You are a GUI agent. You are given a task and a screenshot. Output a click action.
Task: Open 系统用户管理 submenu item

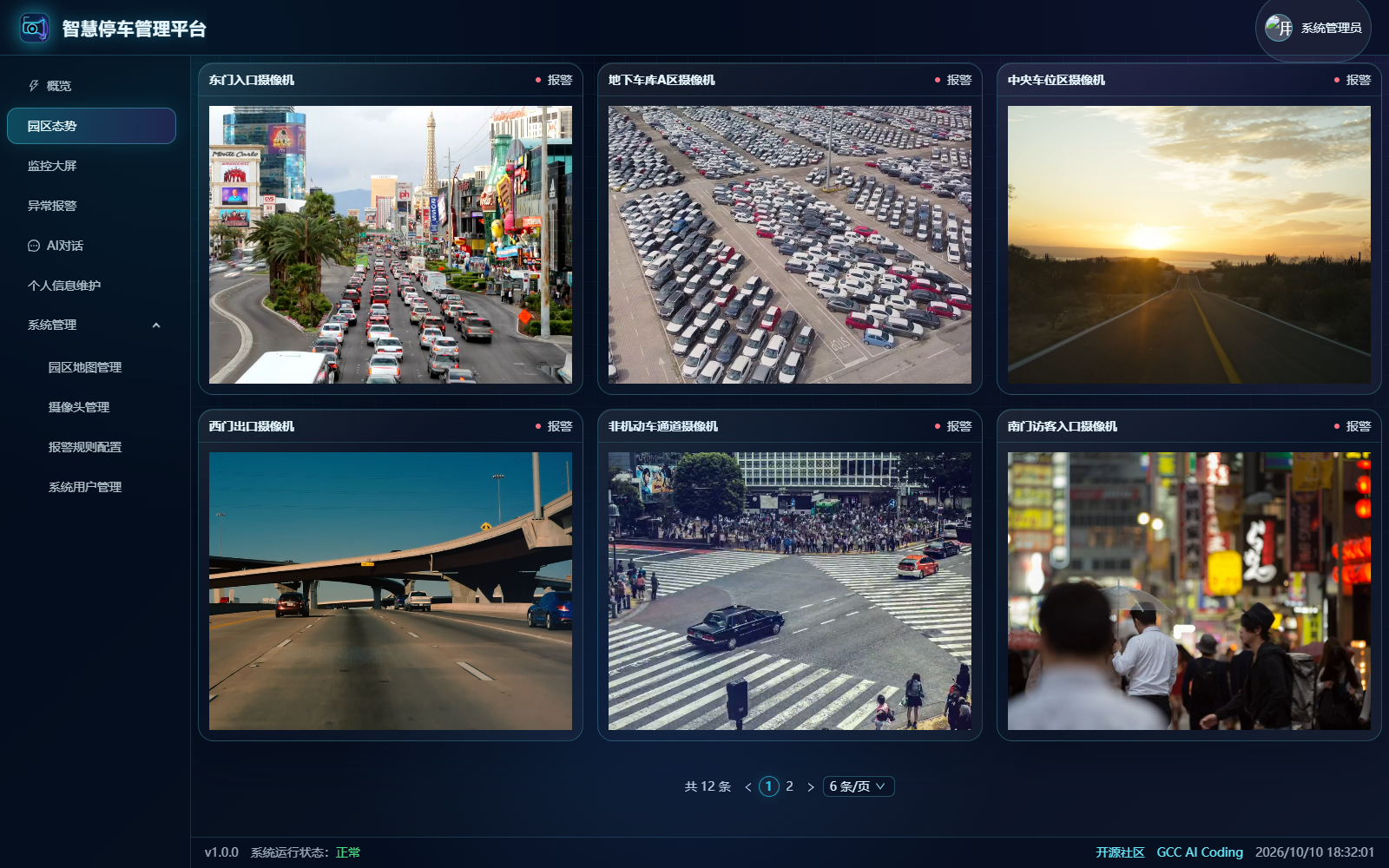tap(91, 487)
